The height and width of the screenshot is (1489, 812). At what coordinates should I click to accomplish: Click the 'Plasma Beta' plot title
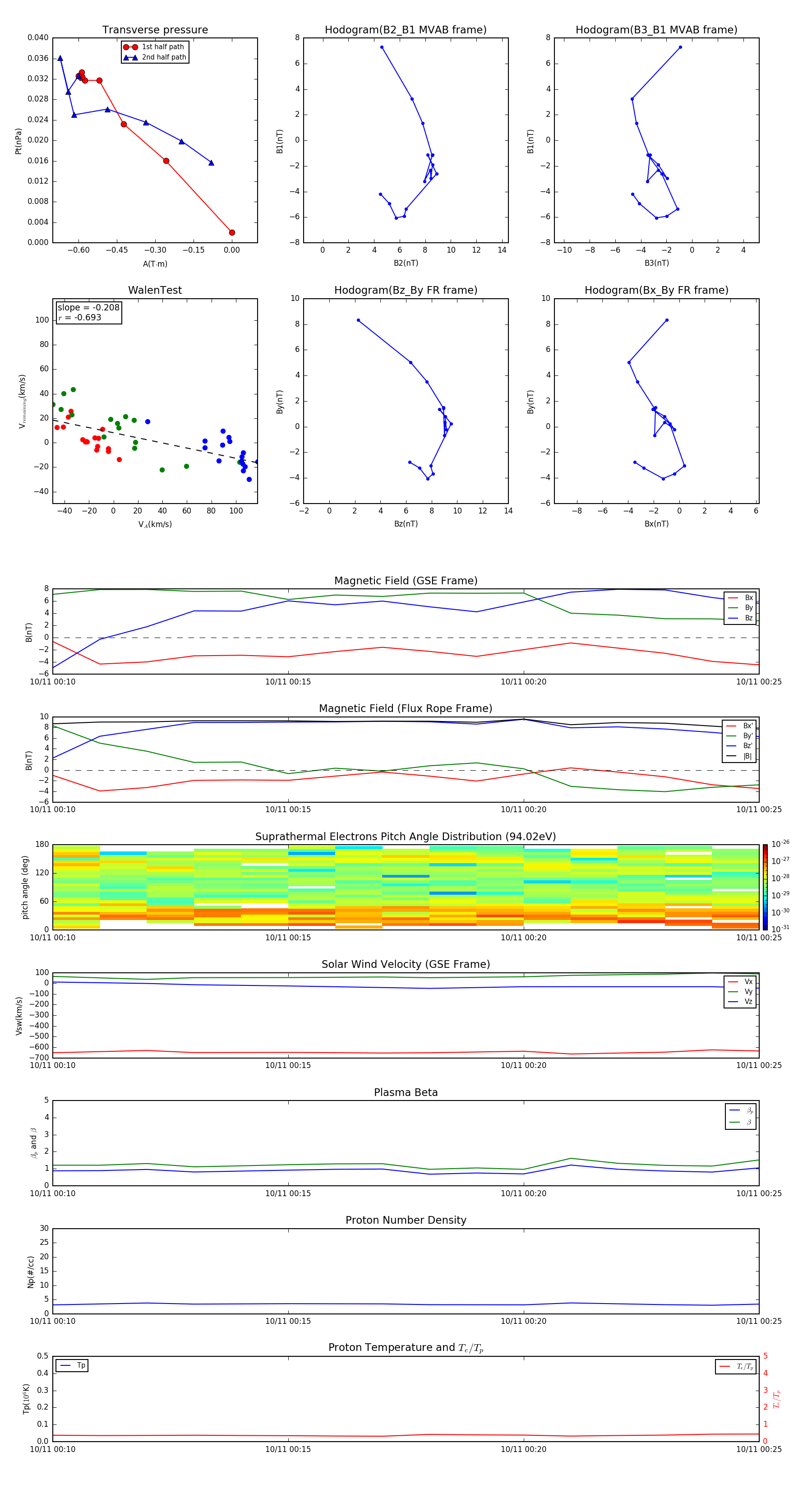click(406, 1092)
